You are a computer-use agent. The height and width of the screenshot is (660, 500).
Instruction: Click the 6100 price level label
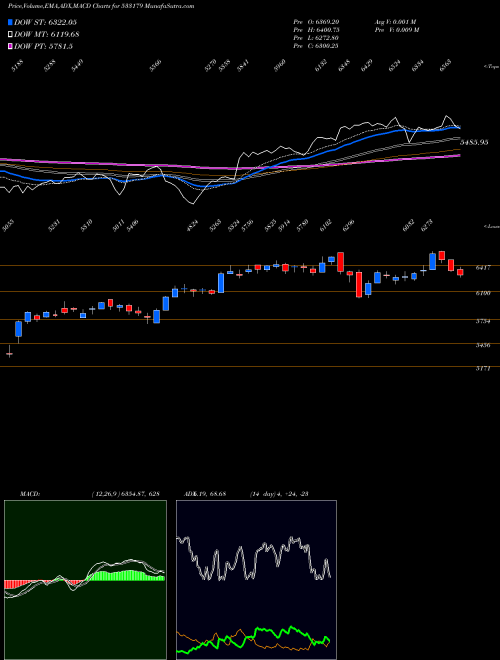[x=483, y=293]
